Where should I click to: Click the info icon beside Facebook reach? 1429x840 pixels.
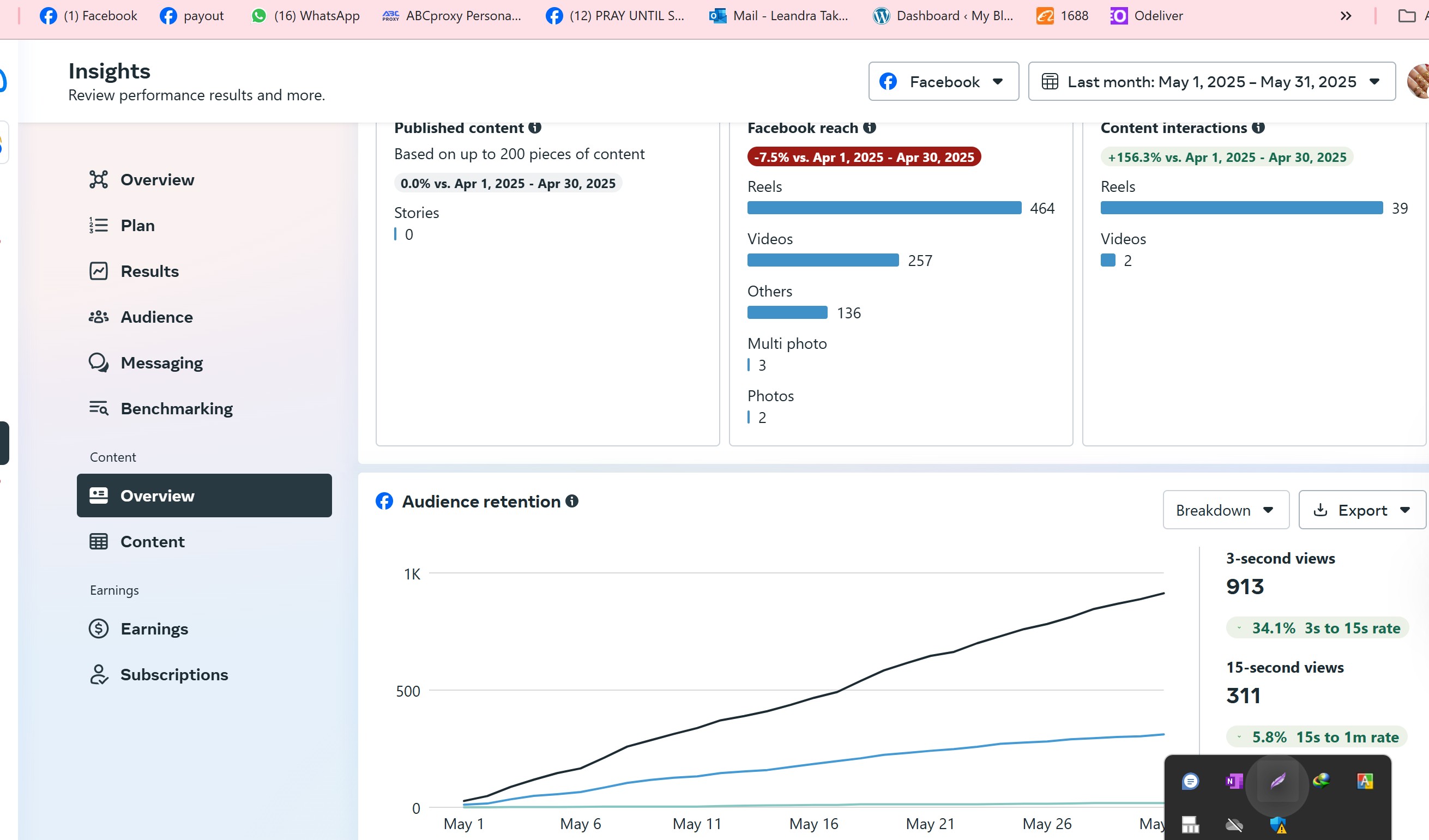[869, 128]
